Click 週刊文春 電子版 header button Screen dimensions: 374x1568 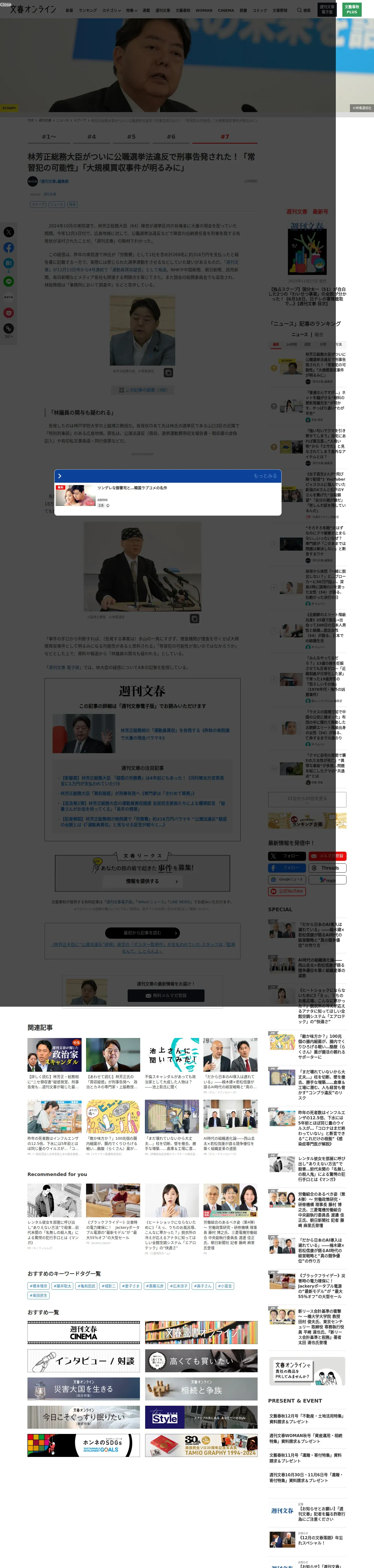(x=327, y=9)
